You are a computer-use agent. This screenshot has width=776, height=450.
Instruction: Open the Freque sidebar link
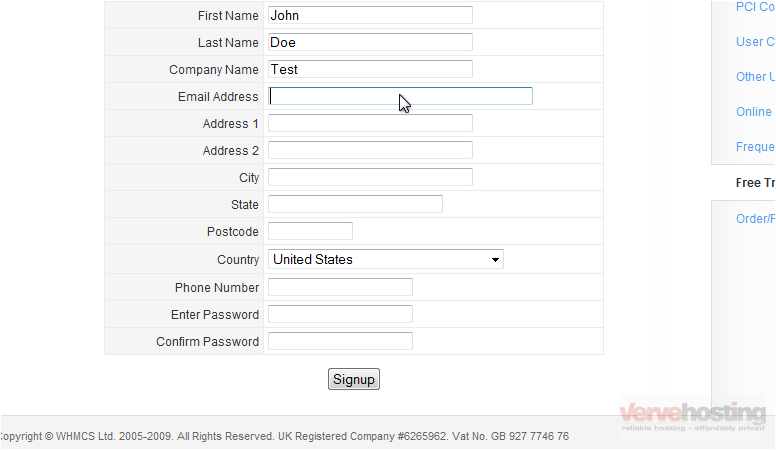[755, 147]
